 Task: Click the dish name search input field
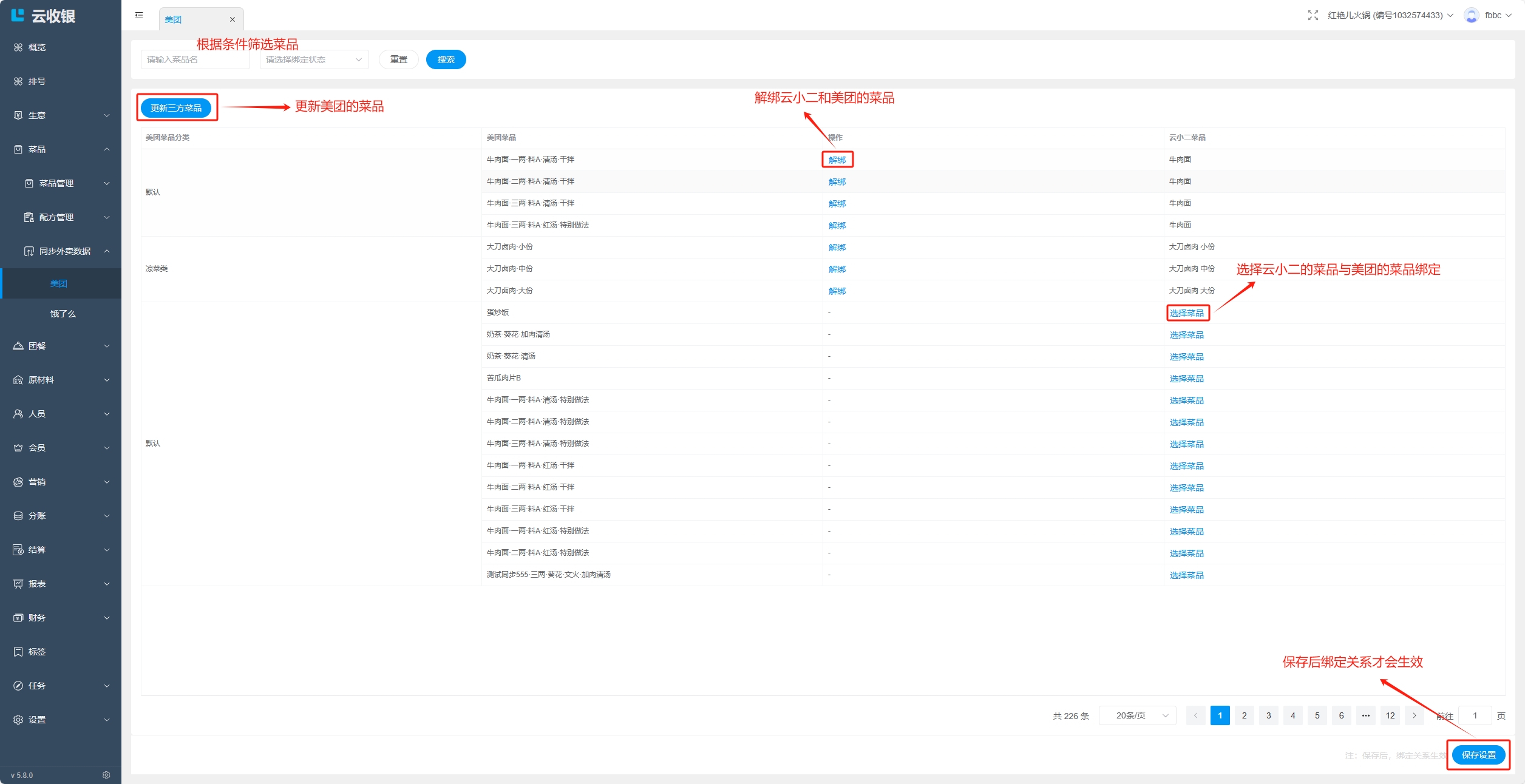click(x=195, y=59)
